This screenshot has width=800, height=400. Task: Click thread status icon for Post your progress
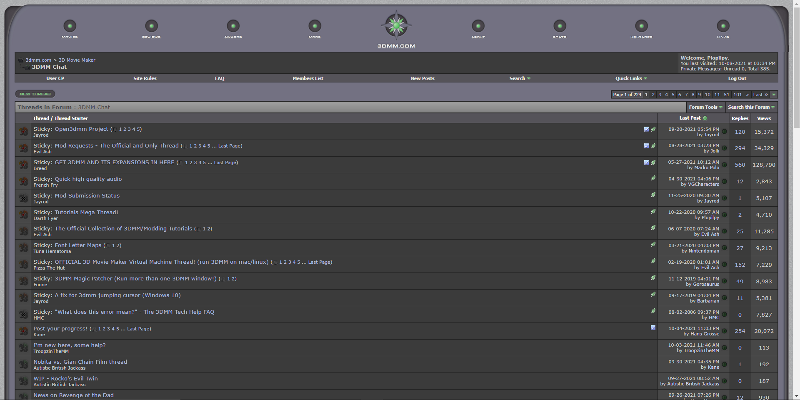(23, 331)
